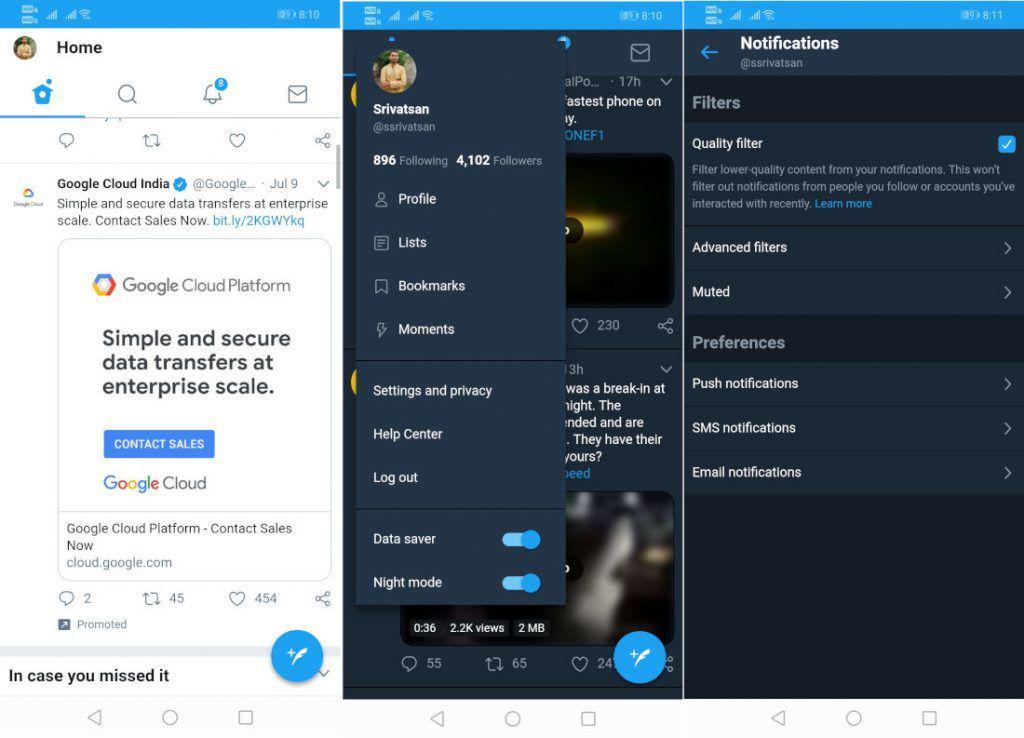Viewport: 1024px width, 738px height.
Task: Turn off the Data saver switch
Action: click(520, 539)
